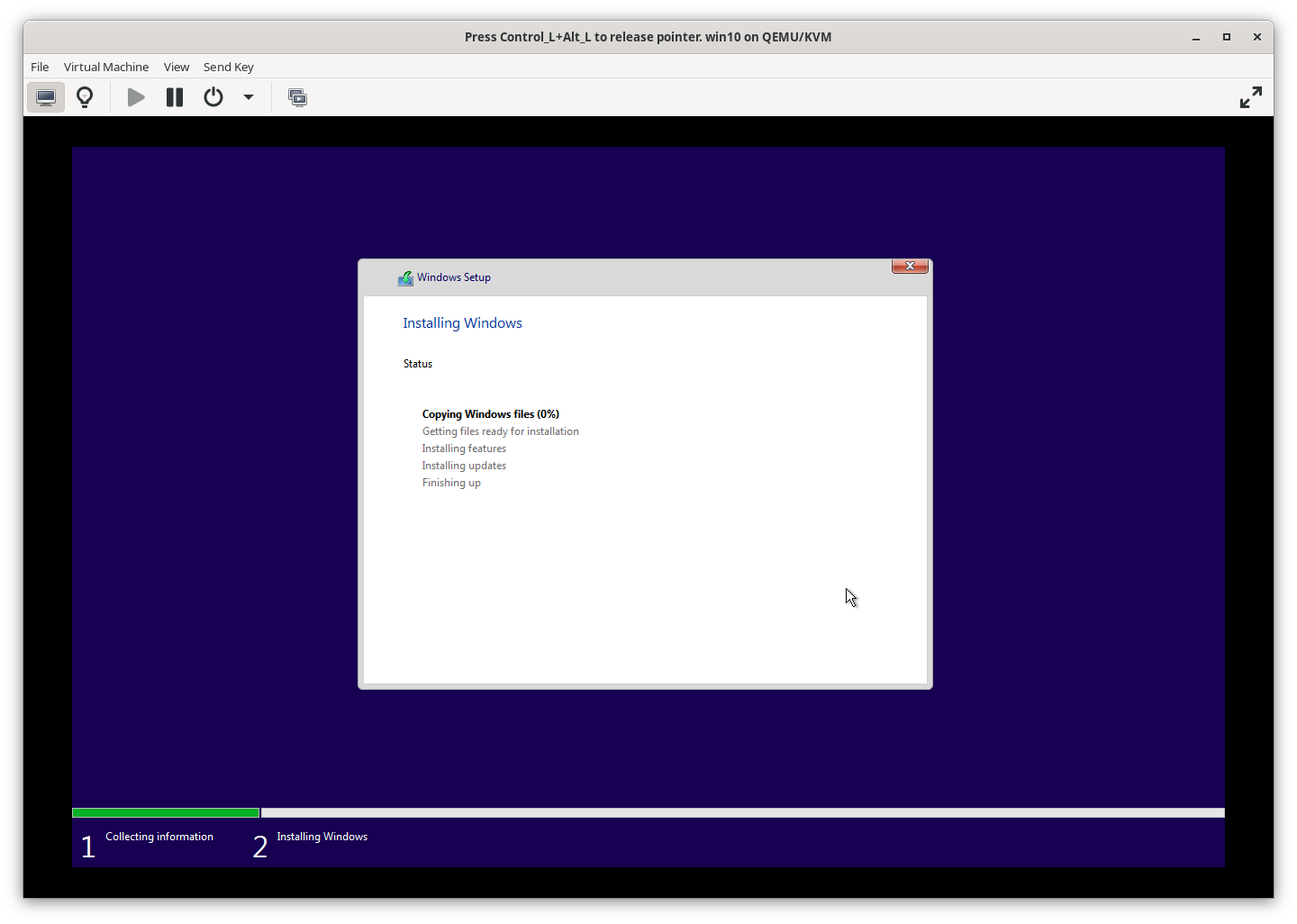Click the green Collecting information progress segment
The width and height of the screenshot is (1297, 924).
[166, 812]
